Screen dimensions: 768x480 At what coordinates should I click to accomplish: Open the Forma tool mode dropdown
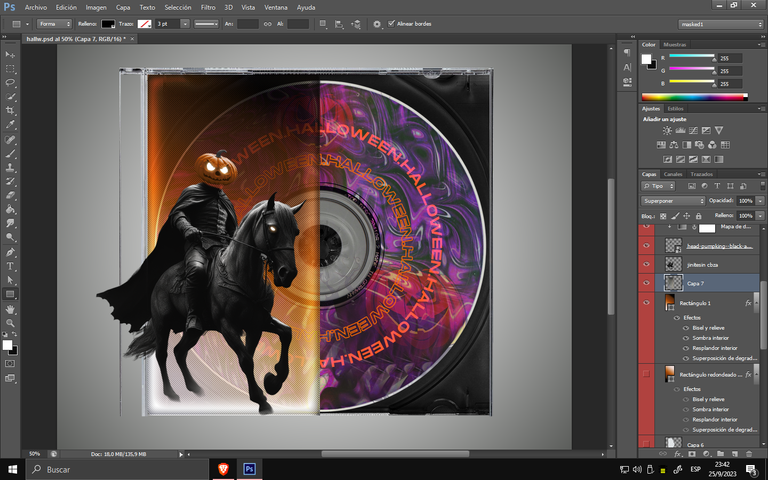pos(54,24)
